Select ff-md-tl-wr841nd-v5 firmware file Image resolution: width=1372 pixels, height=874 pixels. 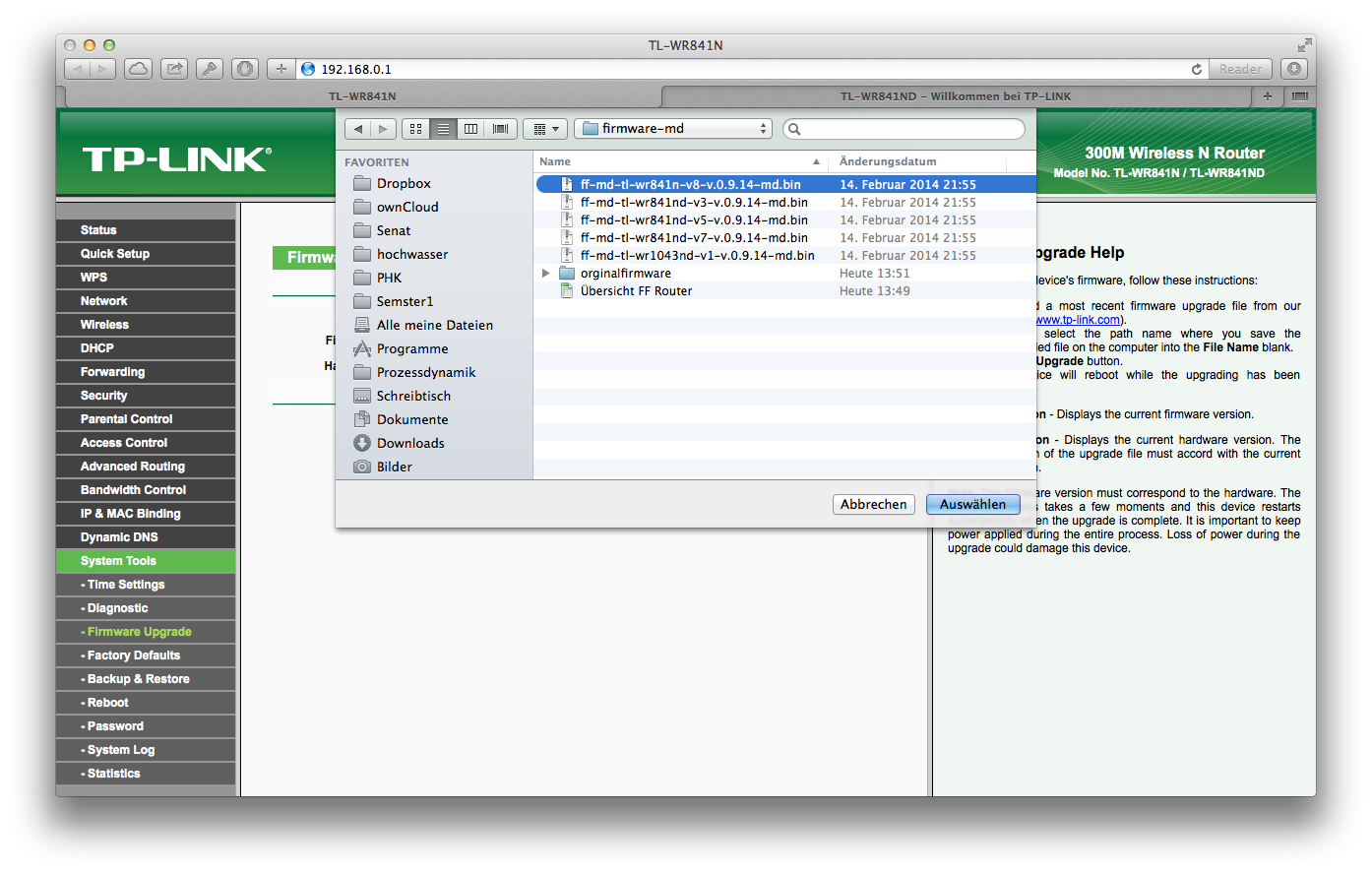tap(785, 219)
